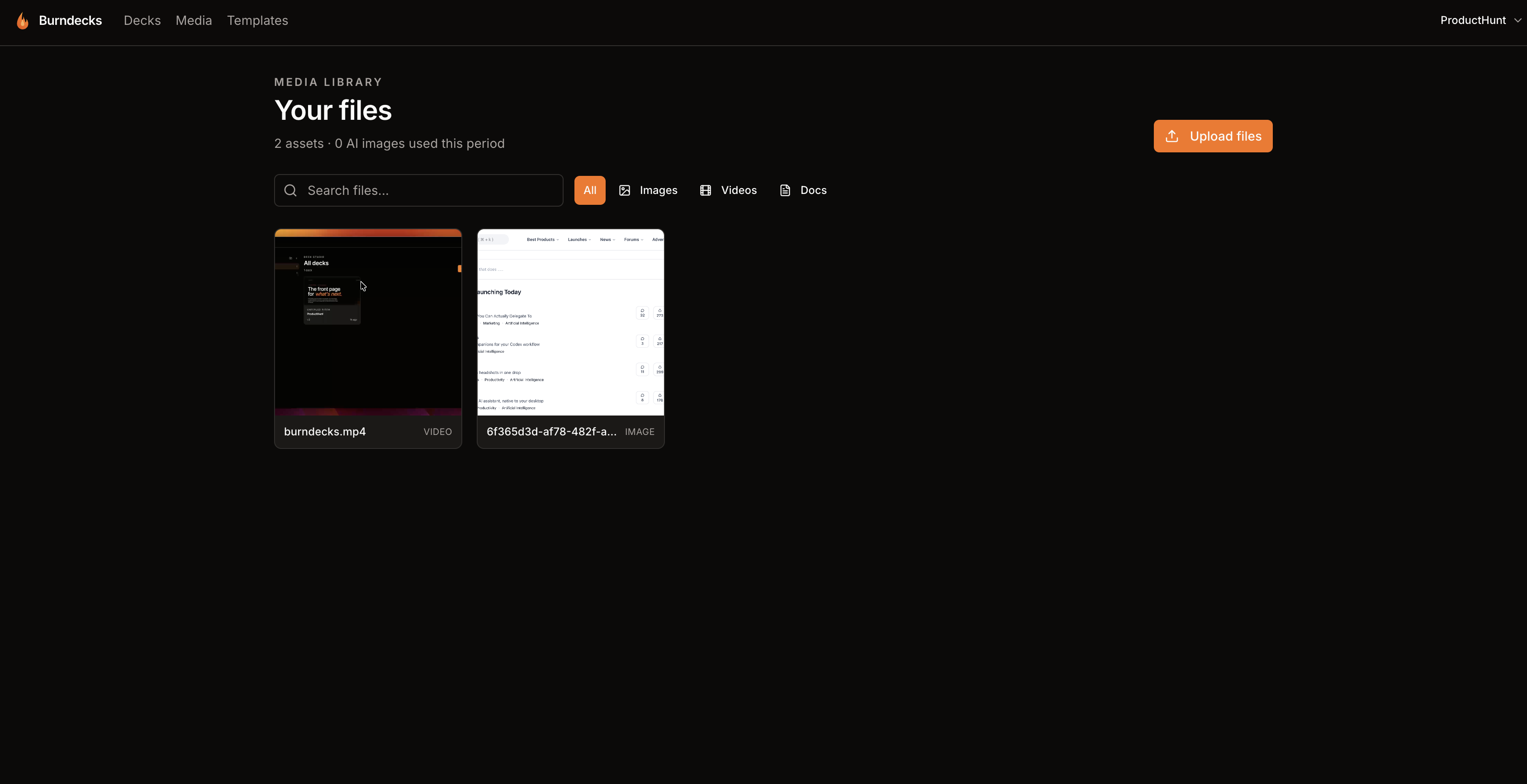Navigate to Templates
The width and height of the screenshot is (1527, 784).
(x=257, y=20)
